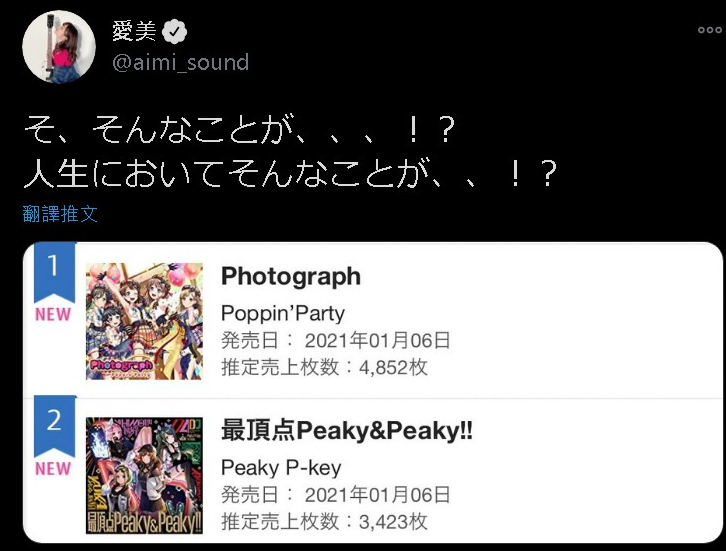Click the verified badge beside 愛美
This screenshot has width=726, height=551.
174,31
